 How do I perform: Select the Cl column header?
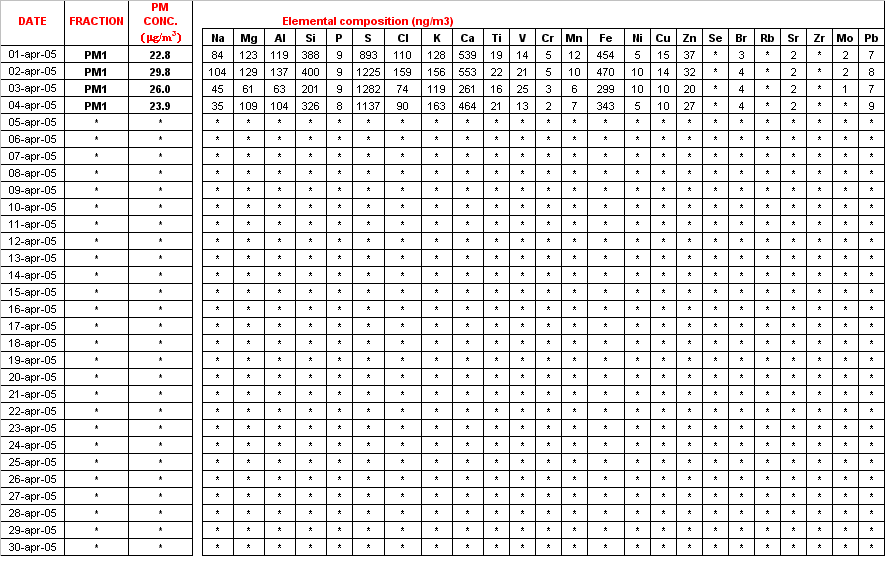[x=402, y=38]
